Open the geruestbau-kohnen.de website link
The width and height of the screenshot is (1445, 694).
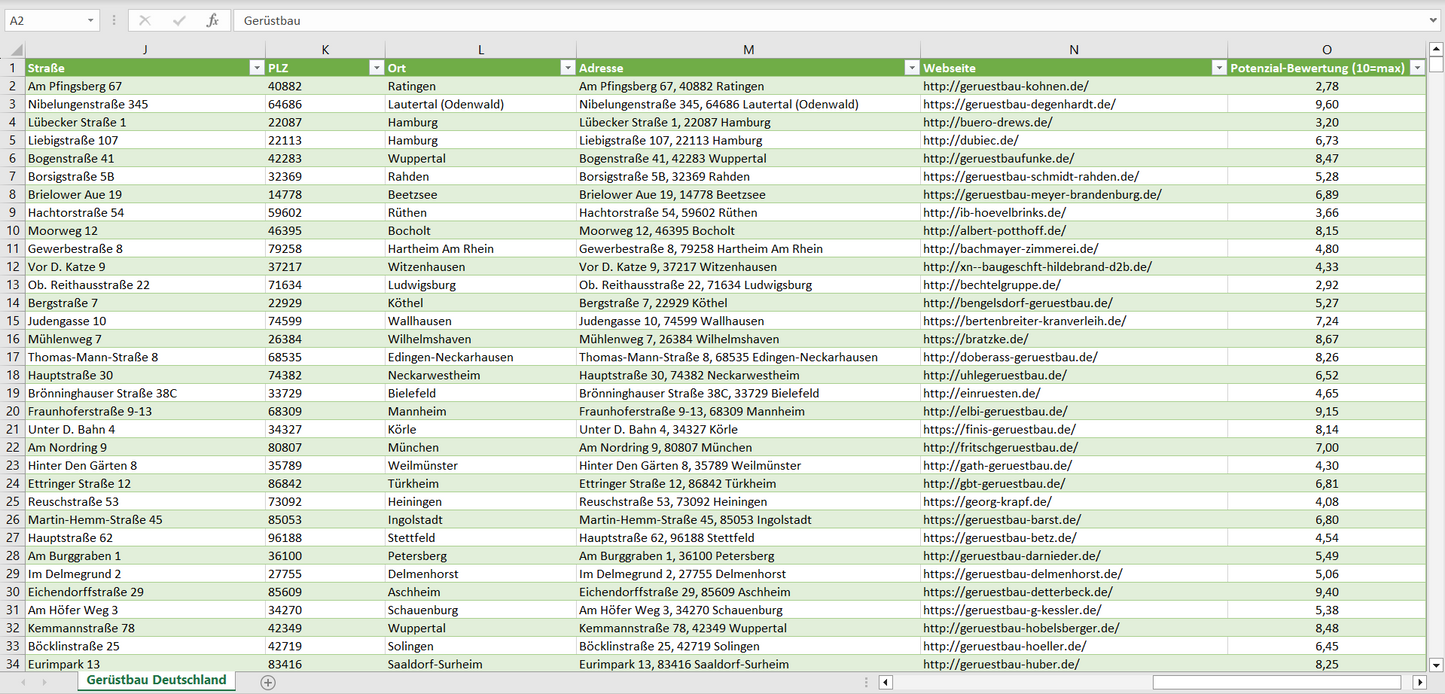pyautogui.click(x=1005, y=86)
